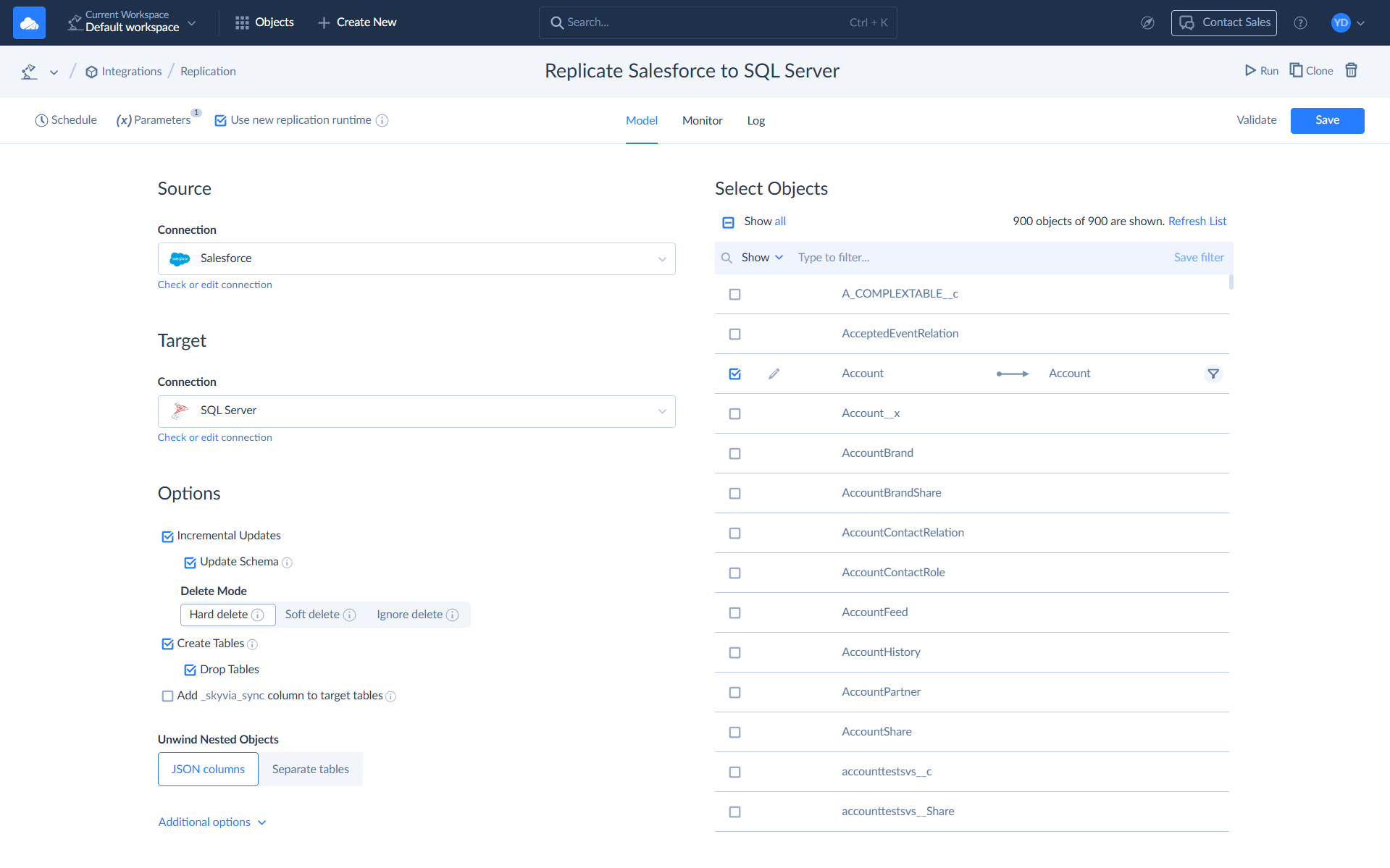The height and width of the screenshot is (868, 1390).
Task: Open Target connection SQL Server dropdown
Action: coord(416,411)
